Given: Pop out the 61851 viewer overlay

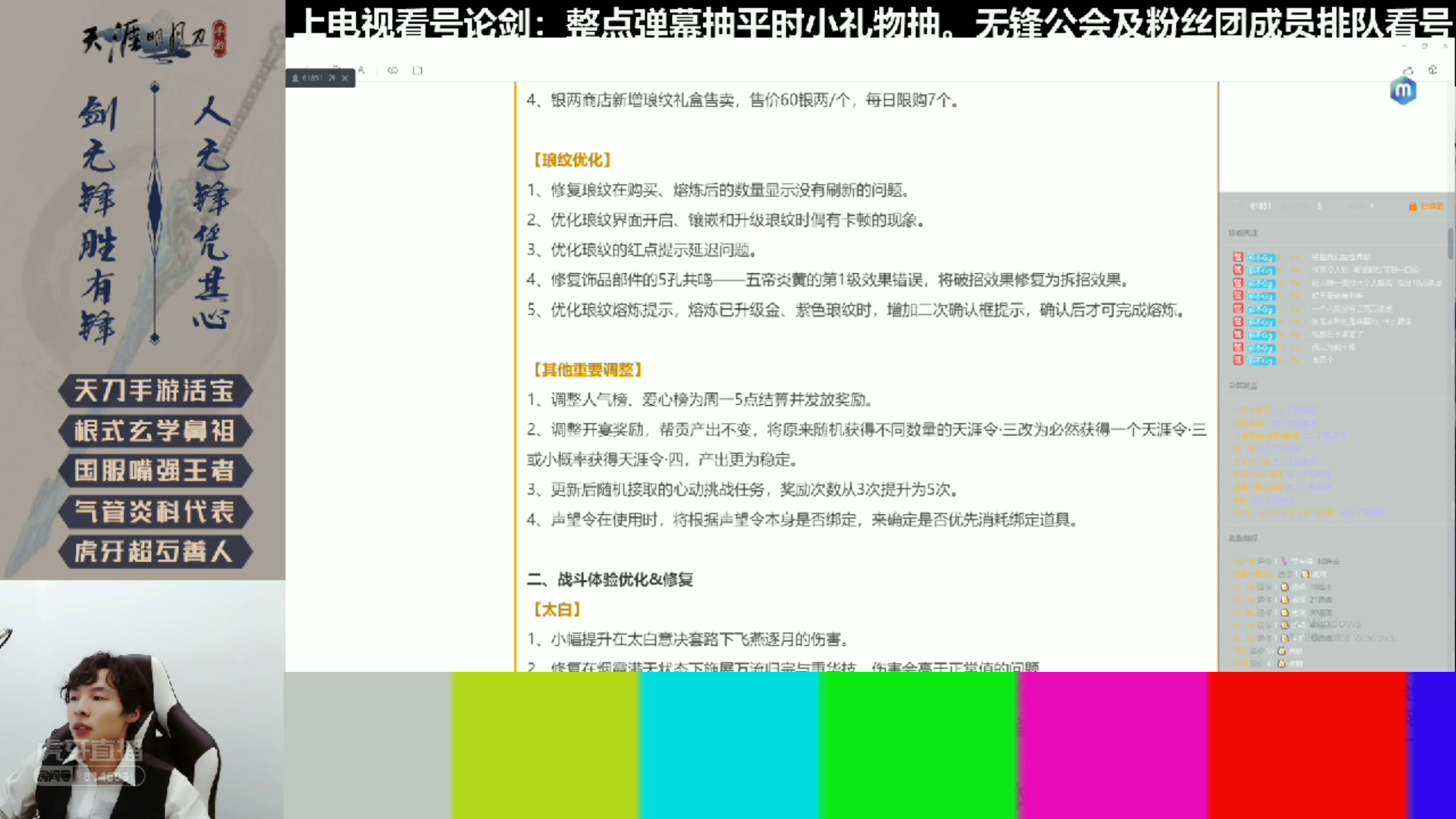Looking at the screenshot, I should point(331,78).
